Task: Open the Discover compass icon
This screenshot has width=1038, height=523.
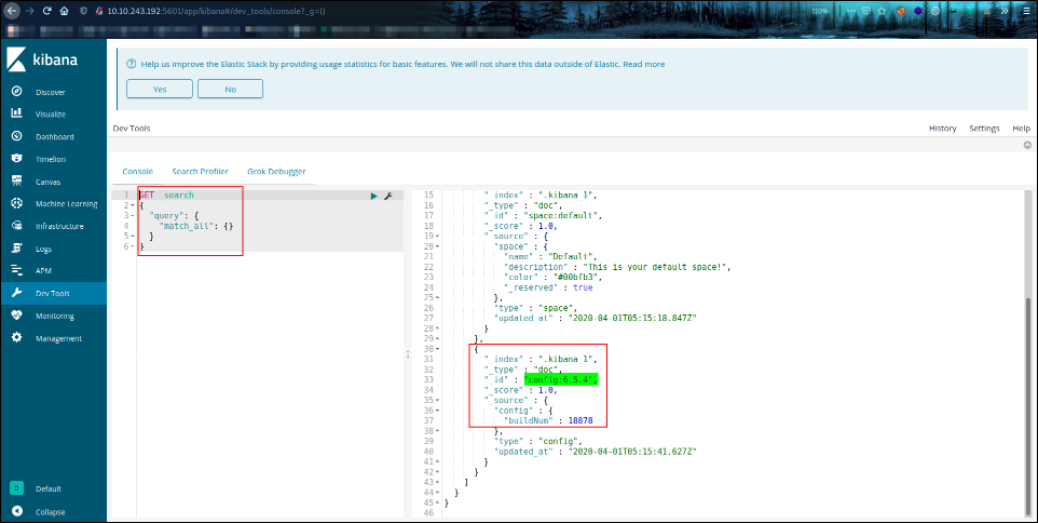Action: (17, 91)
